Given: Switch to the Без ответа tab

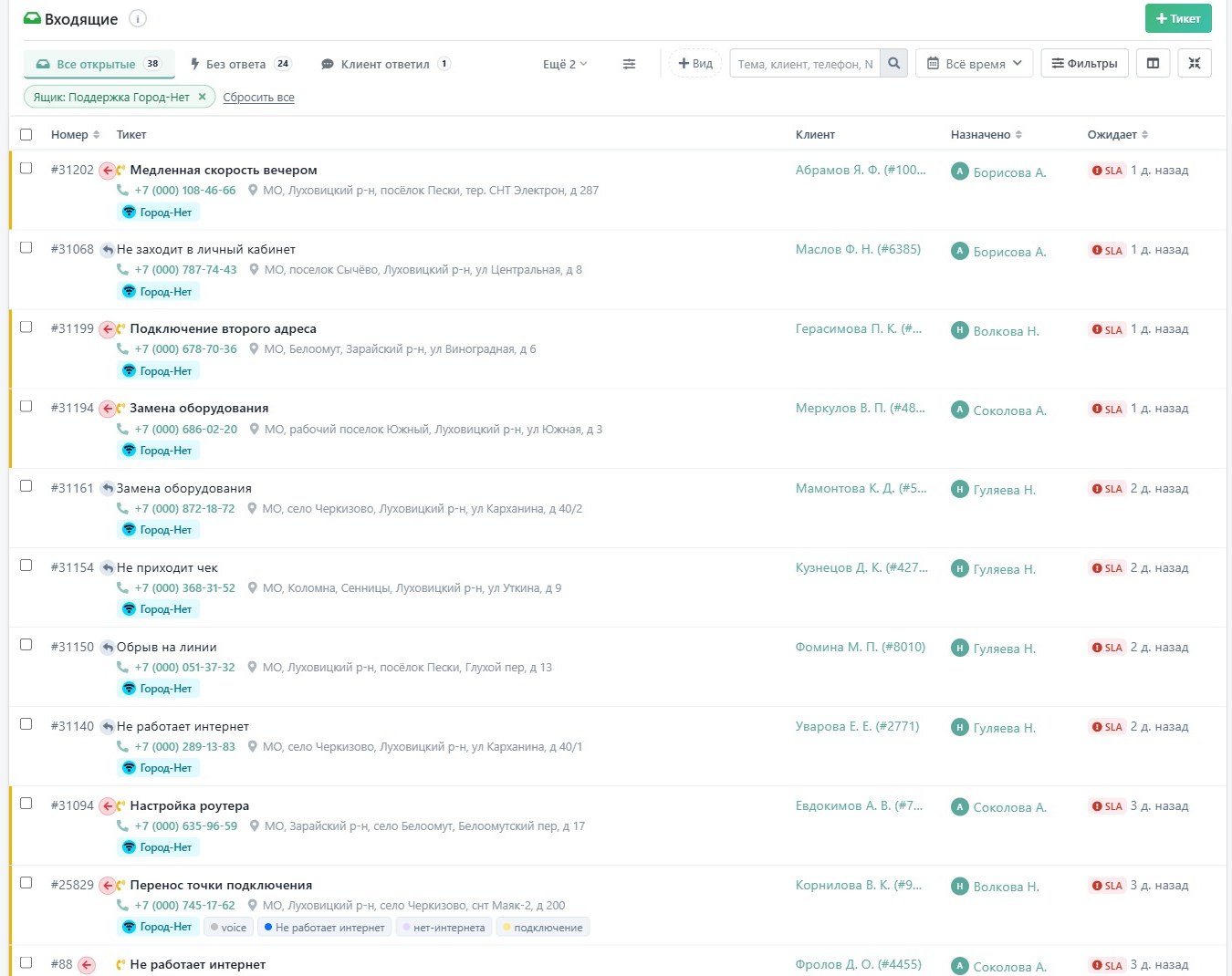Looking at the screenshot, I should 240,64.
